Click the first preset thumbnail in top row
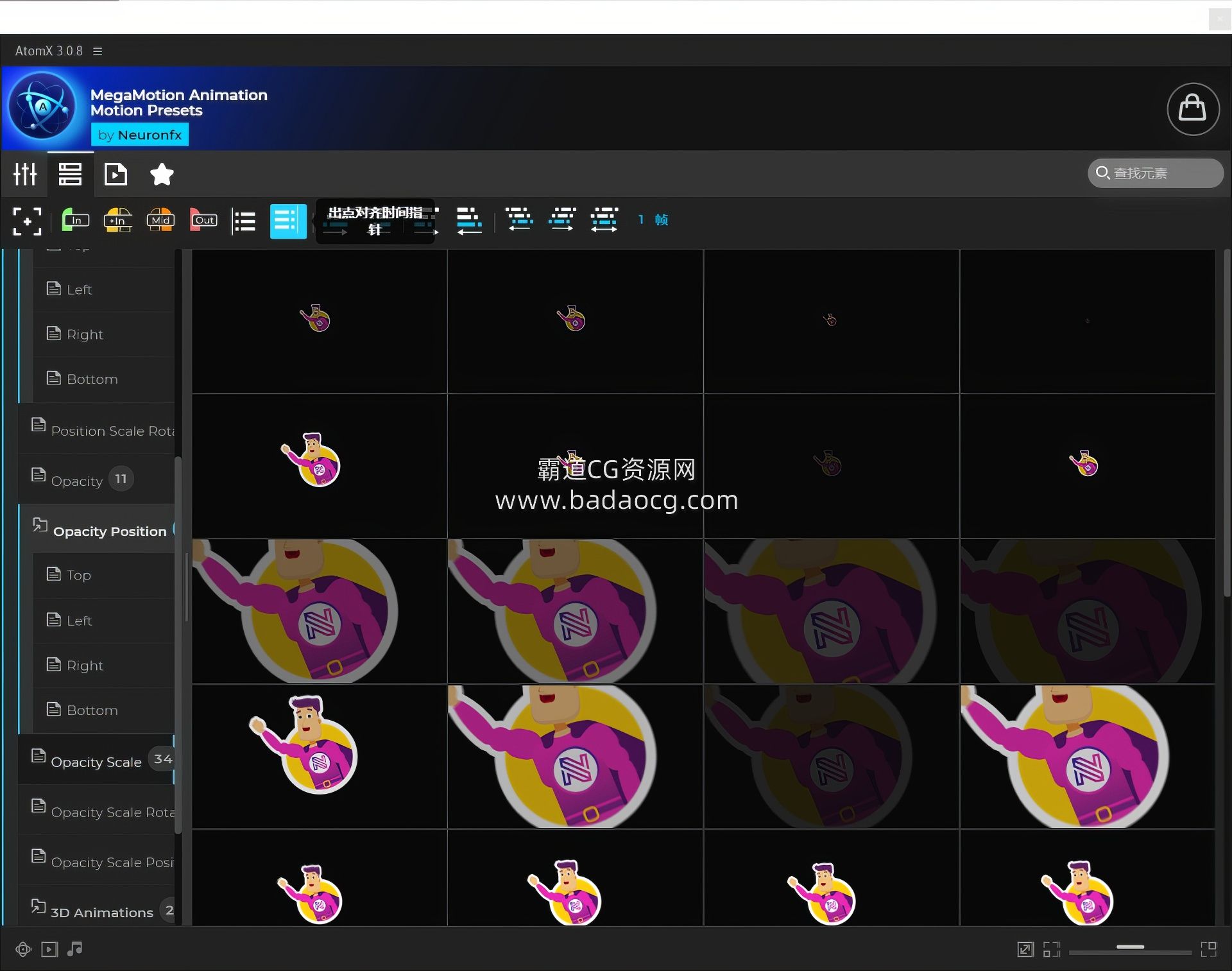Screen dimensions: 1232x971 click(320, 321)
